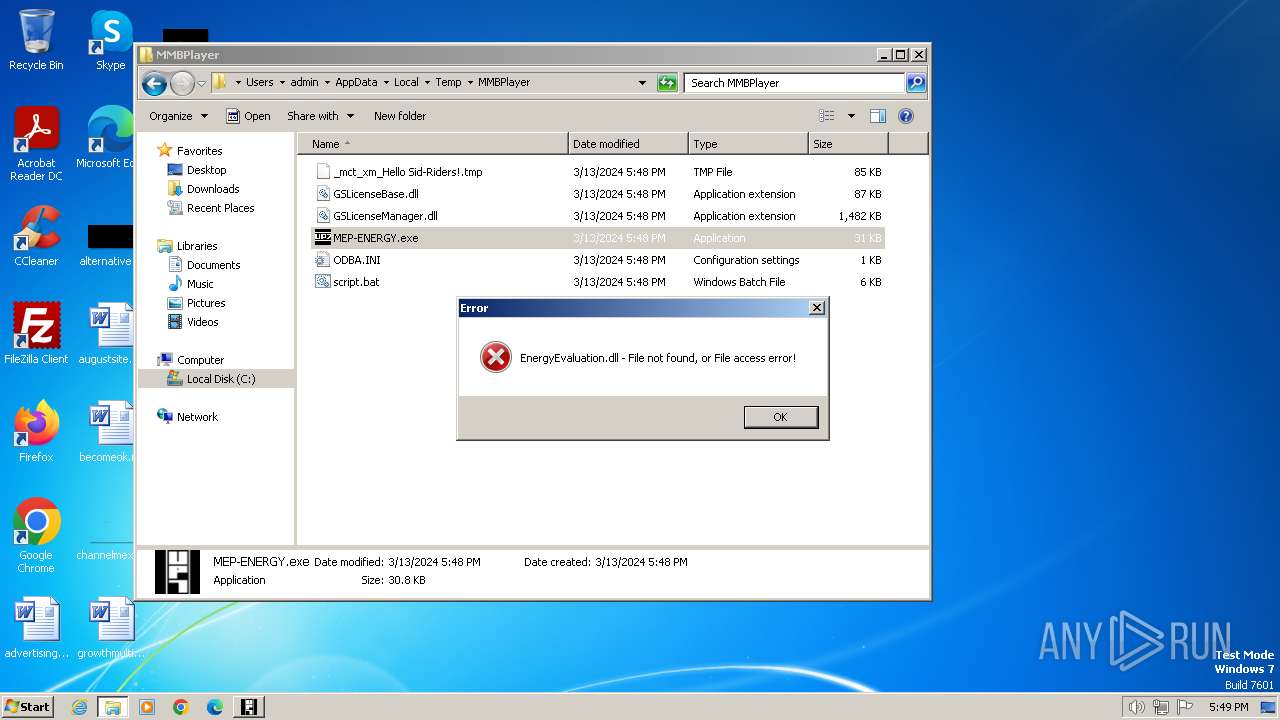Launch FileZilla Client from desktop
The width and height of the screenshot is (1280, 720).
pos(36,334)
